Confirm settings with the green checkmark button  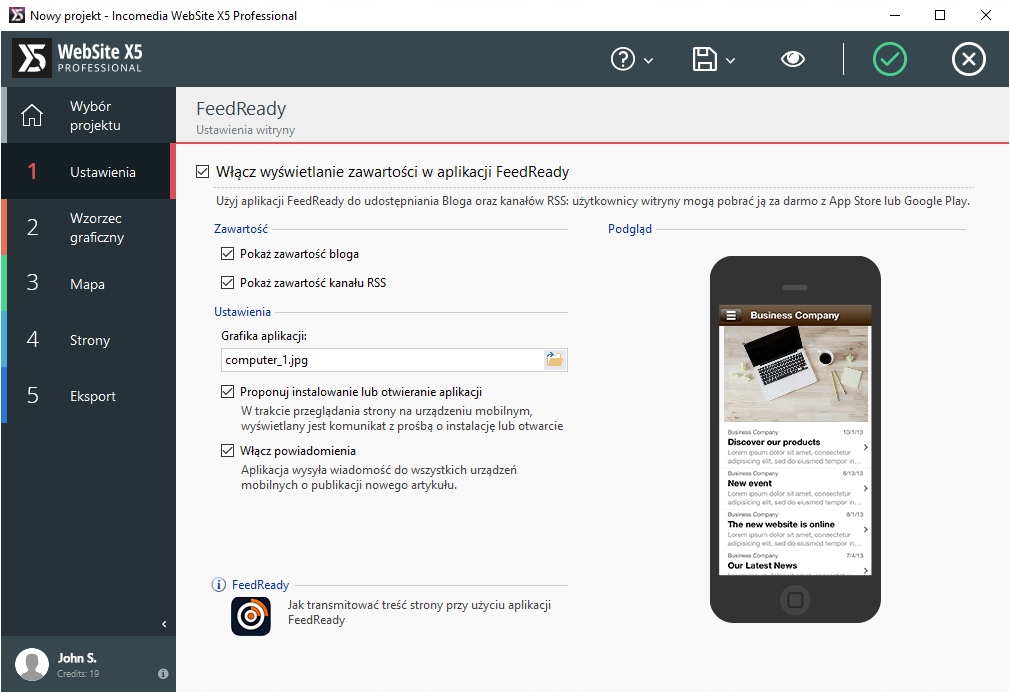point(890,59)
